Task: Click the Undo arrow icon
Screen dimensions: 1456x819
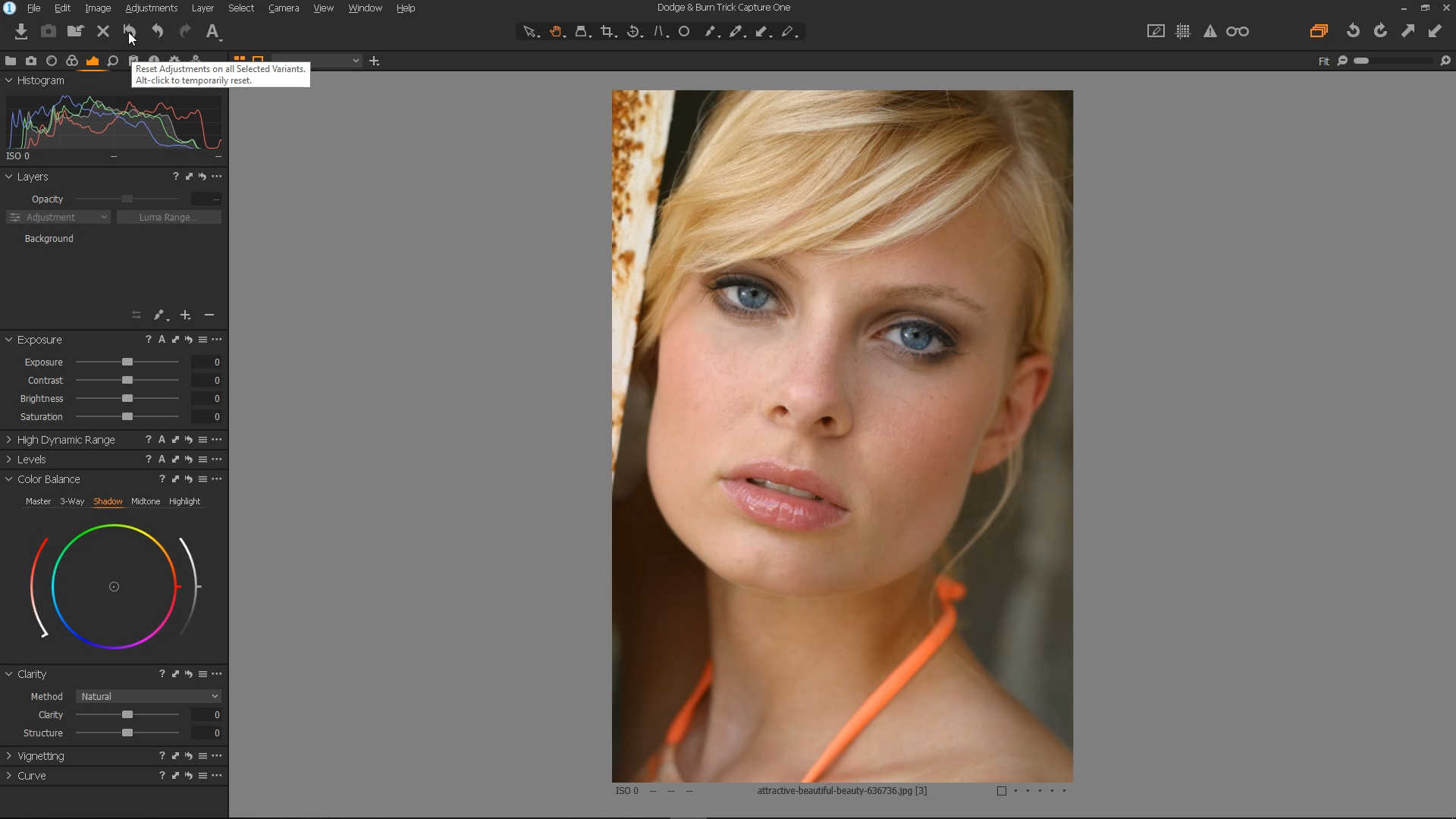Action: click(x=158, y=32)
